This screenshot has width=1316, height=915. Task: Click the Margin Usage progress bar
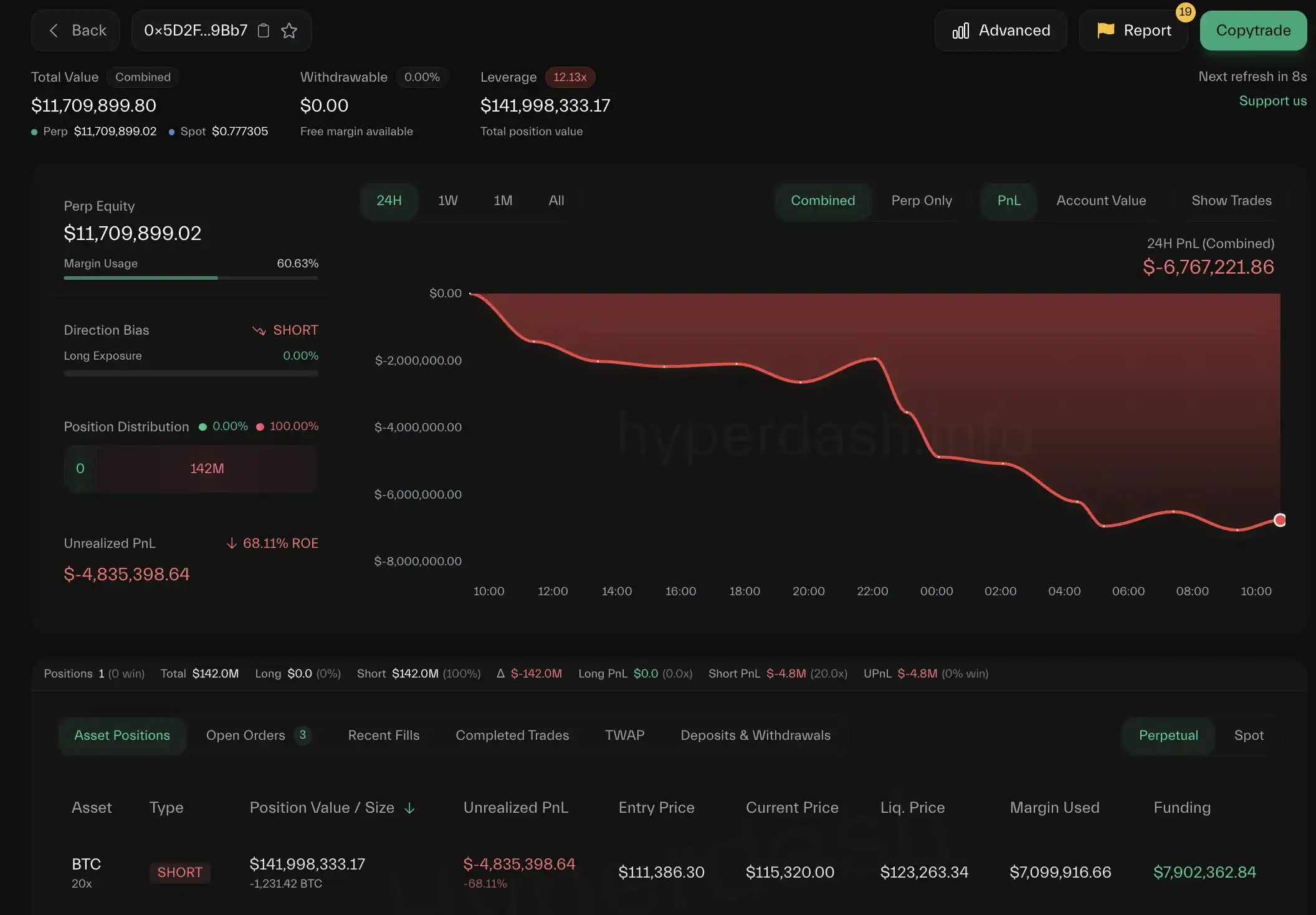(191, 278)
